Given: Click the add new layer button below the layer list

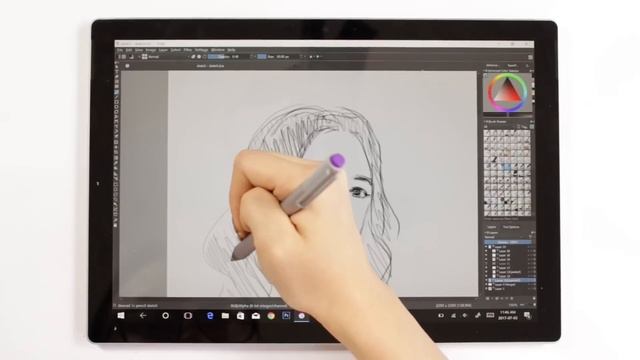Looking at the screenshot, I should [487, 298].
